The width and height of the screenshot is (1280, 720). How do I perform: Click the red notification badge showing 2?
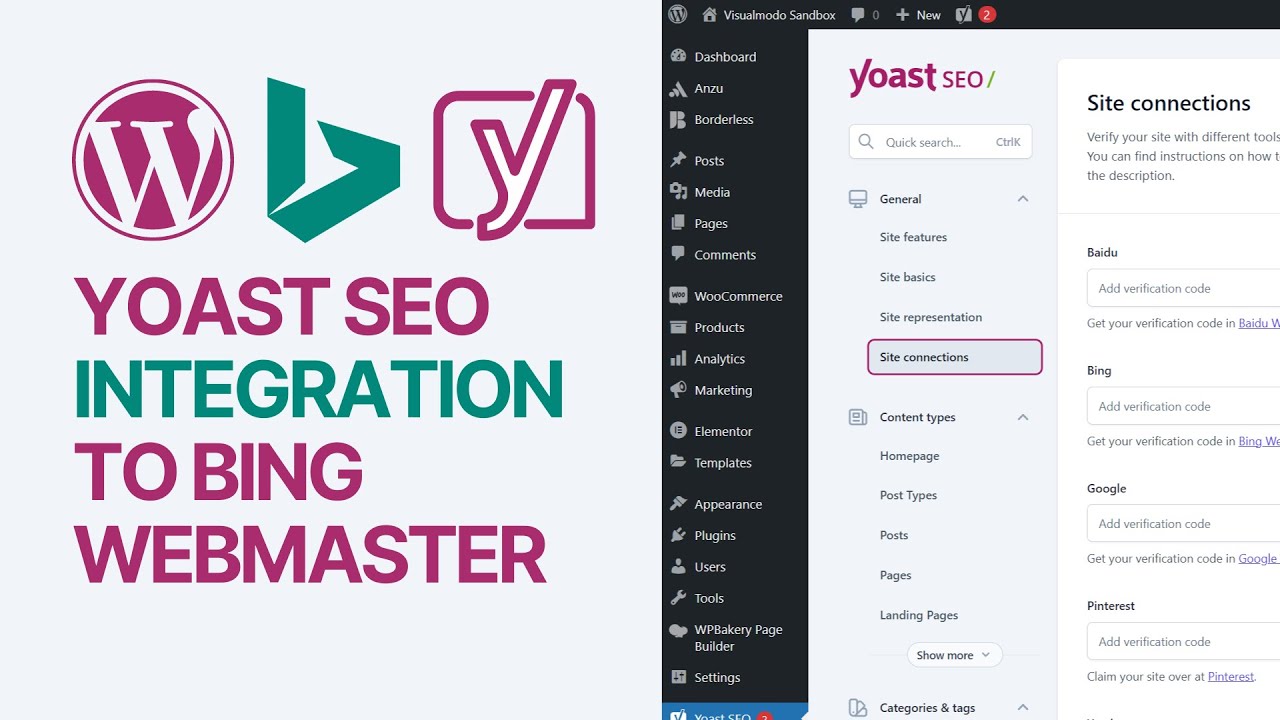(987, 14)
